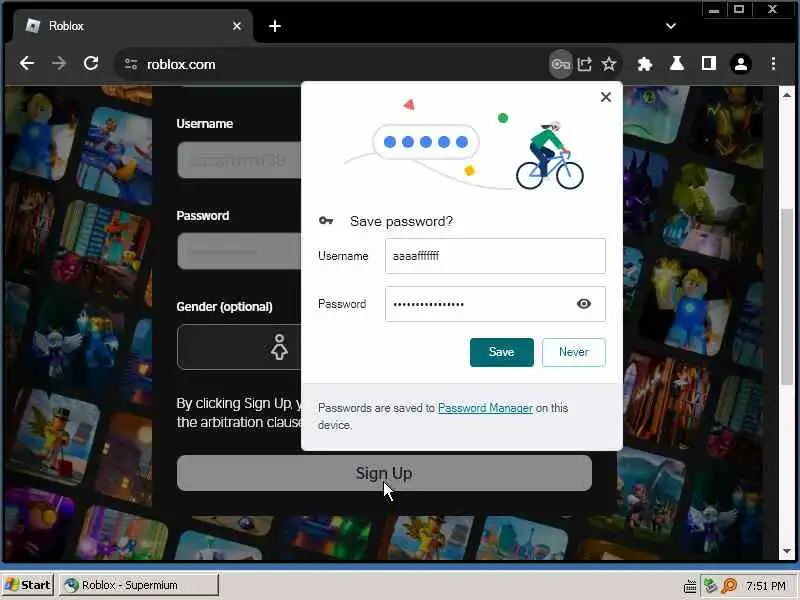The width and height of the screenshot is (800, 600).
Task: Reload the Roblox page
Action: (91, 64)
